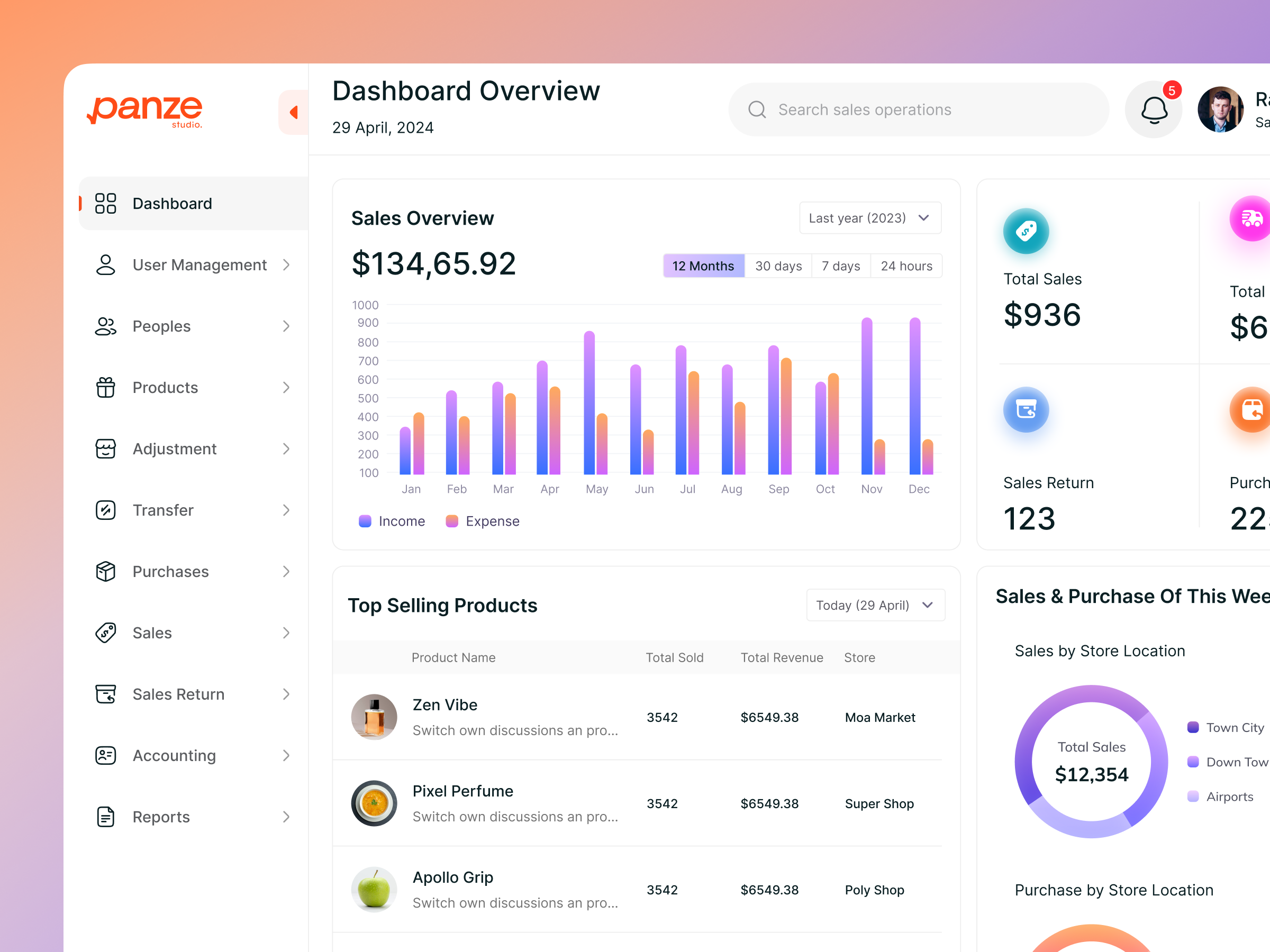The width and height of the screenshot is (1270, 952).
Task: Switch to the 30 days filter
Action: pos(778,265)
